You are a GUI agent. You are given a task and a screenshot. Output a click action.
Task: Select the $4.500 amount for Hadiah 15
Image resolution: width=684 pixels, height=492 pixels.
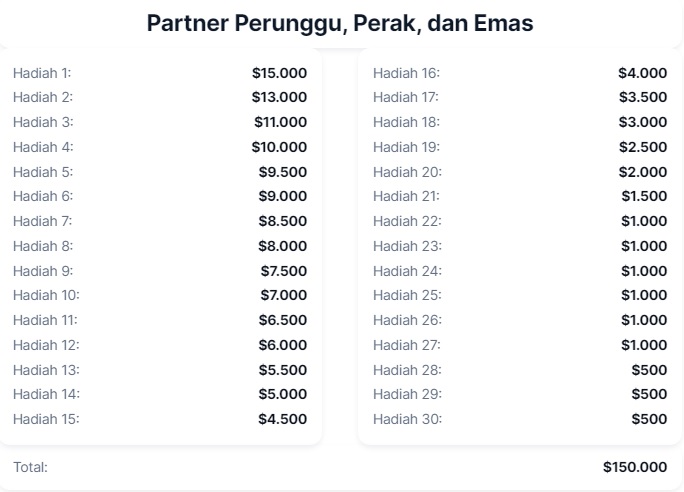(283, 419)
